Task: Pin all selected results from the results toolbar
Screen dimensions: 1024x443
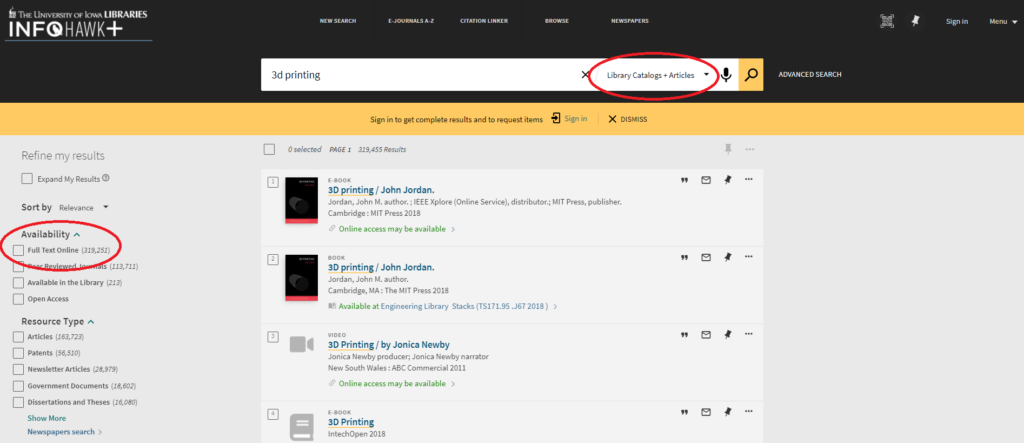Action: tap(728, 150)
